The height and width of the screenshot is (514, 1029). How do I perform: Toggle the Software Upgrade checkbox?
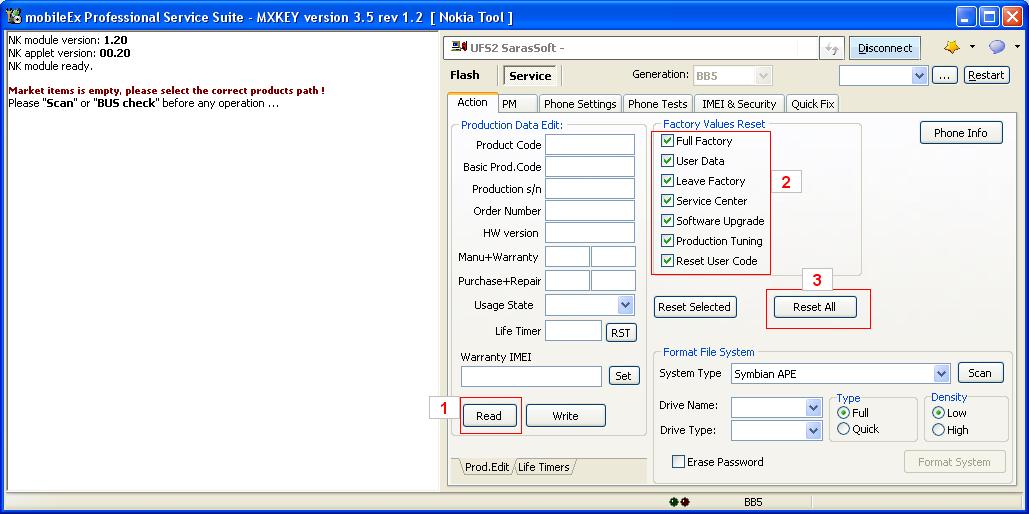point(667,221)
